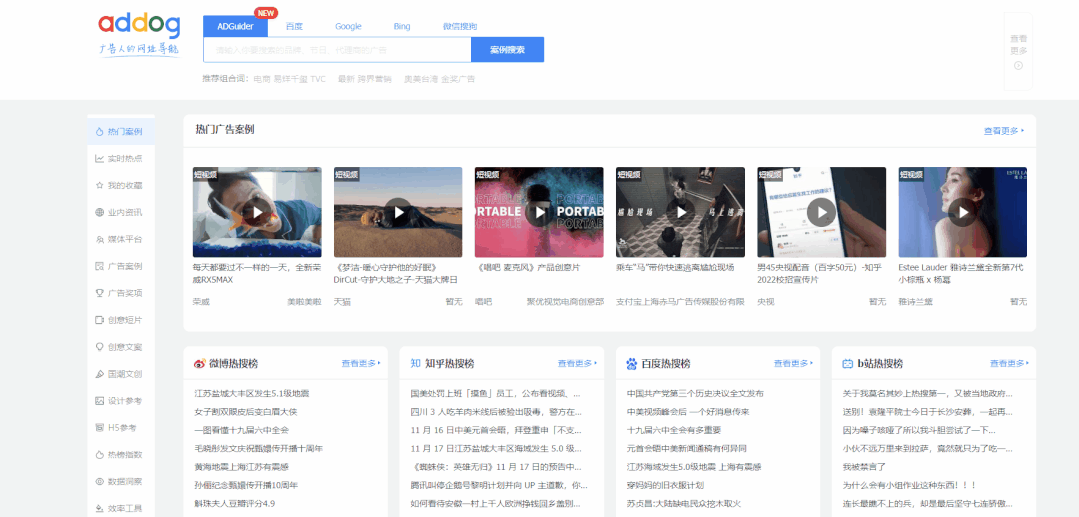Viewport: 1079px width, 517px height.
Task: Play the 梦洁 DirCut 天猫 video
Action: coord(398,212)
